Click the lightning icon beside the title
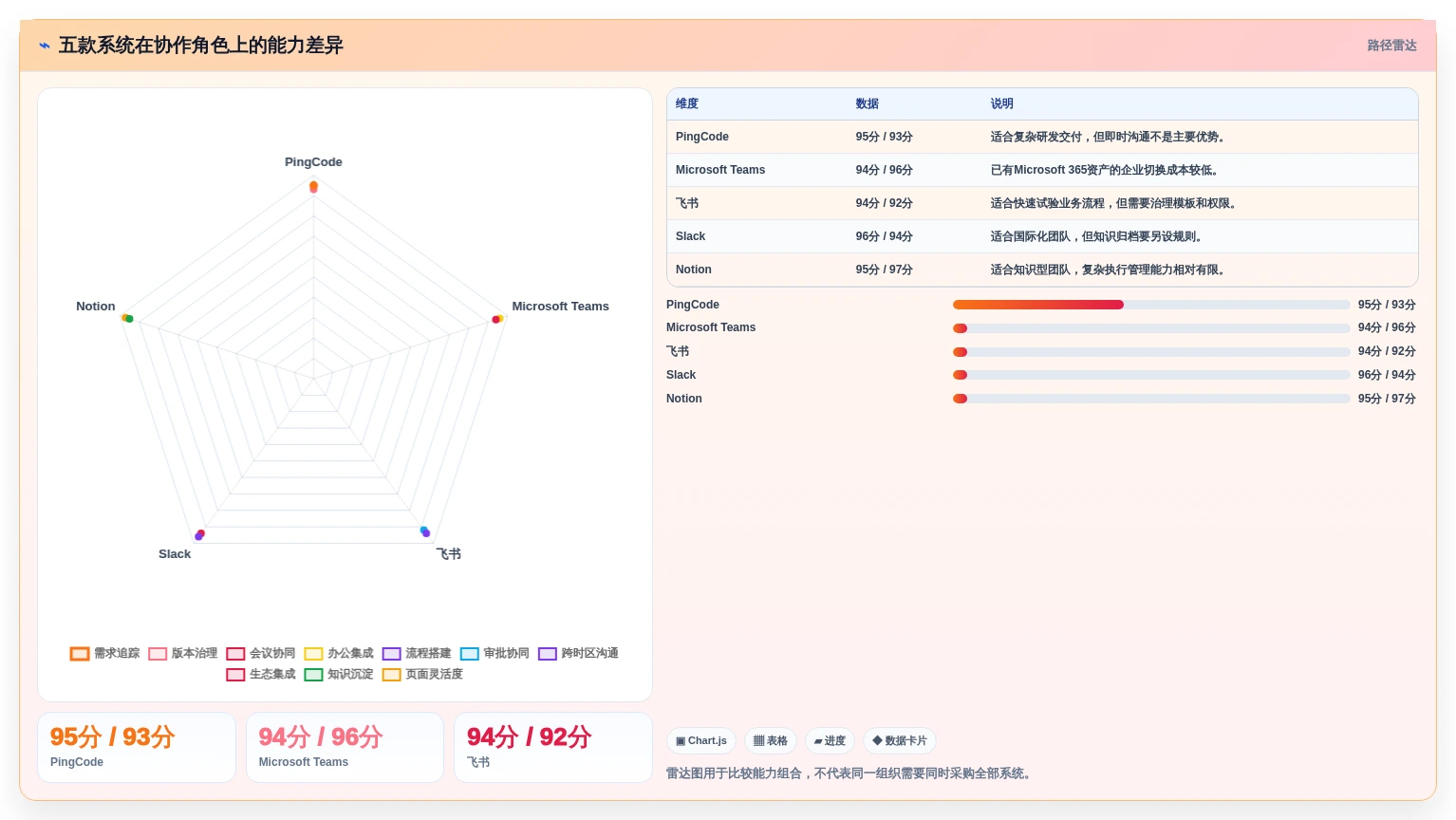 (45, 46)
